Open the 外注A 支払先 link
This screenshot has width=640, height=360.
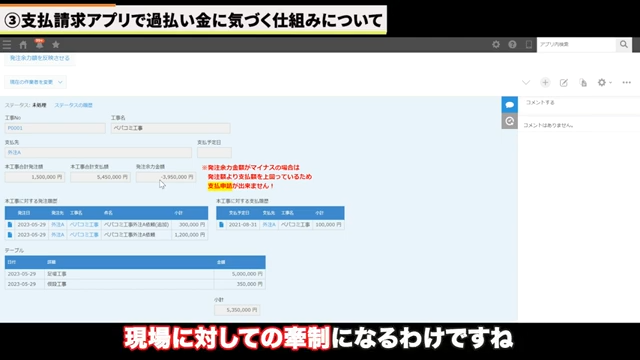[14, 153]
